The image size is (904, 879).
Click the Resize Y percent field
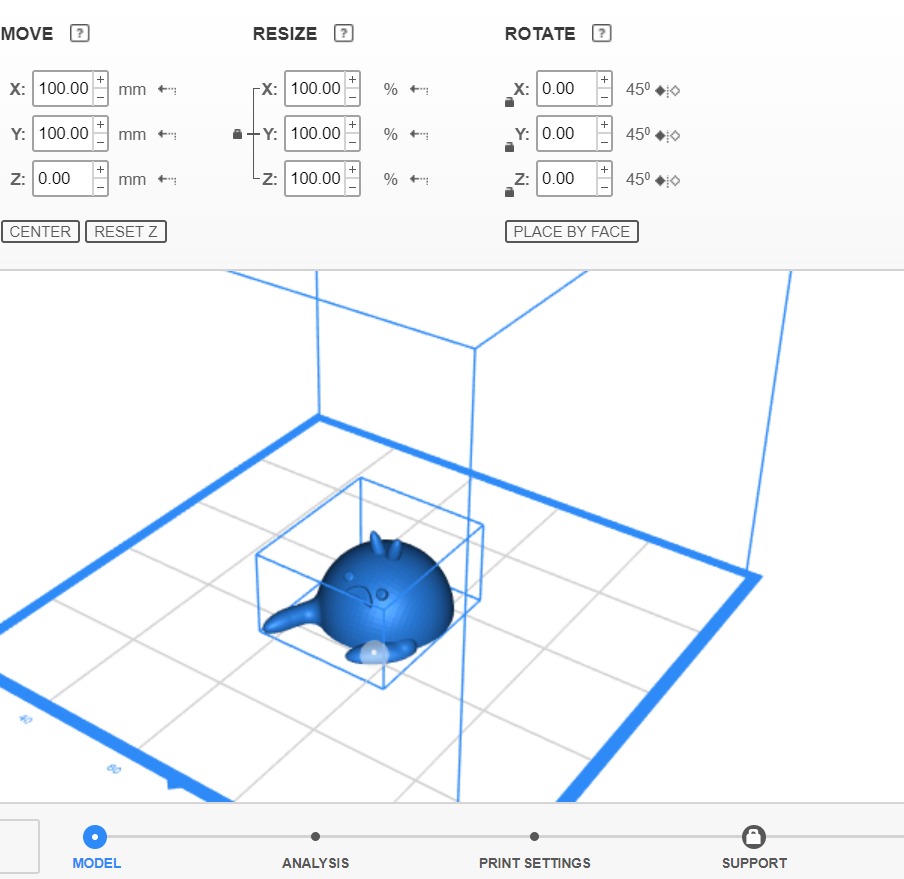(315, 133)
